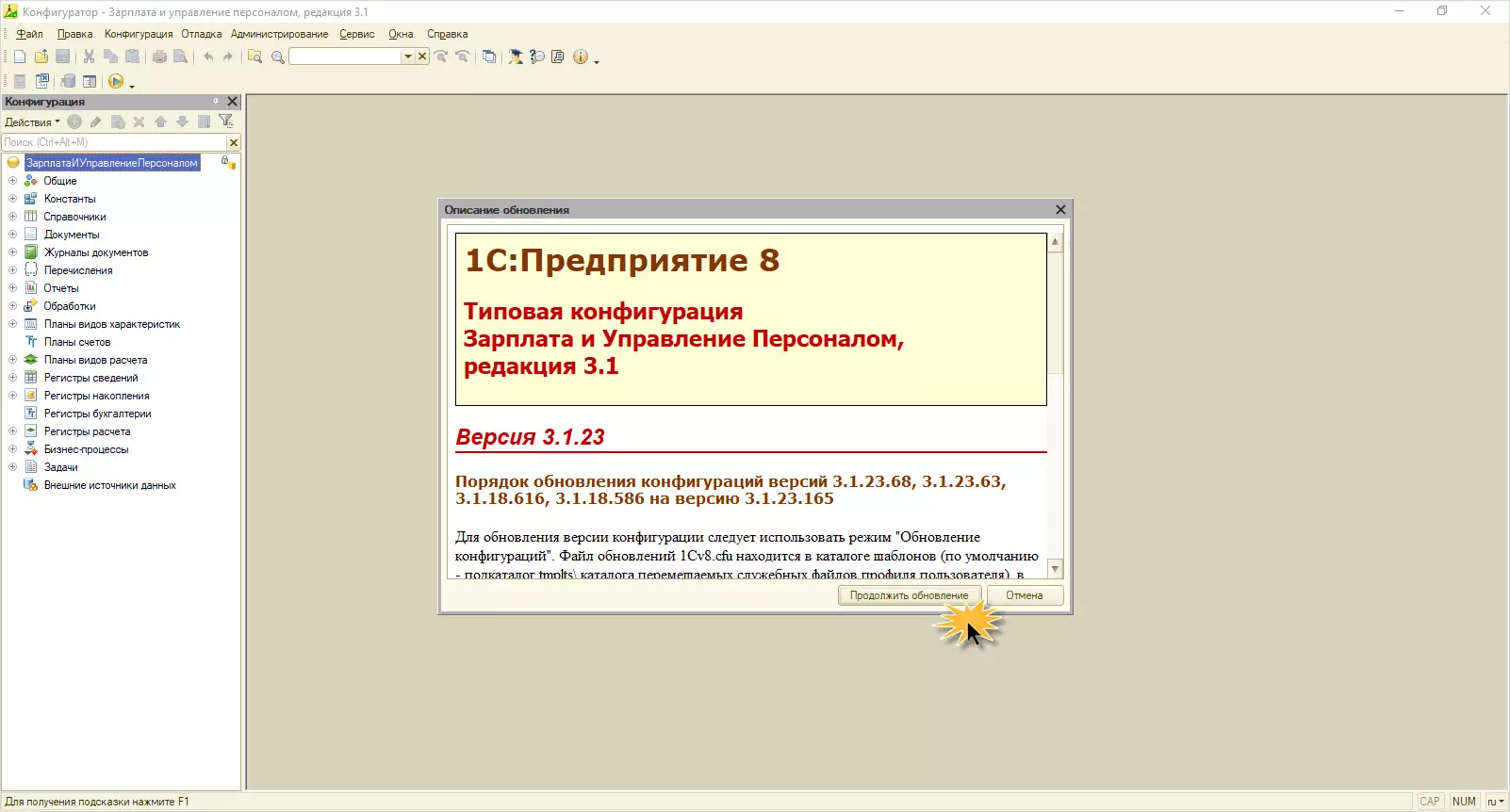Expand the Документы tree node
The image size is (1510, 812).
pyautogui.click(x=13, y=235)
